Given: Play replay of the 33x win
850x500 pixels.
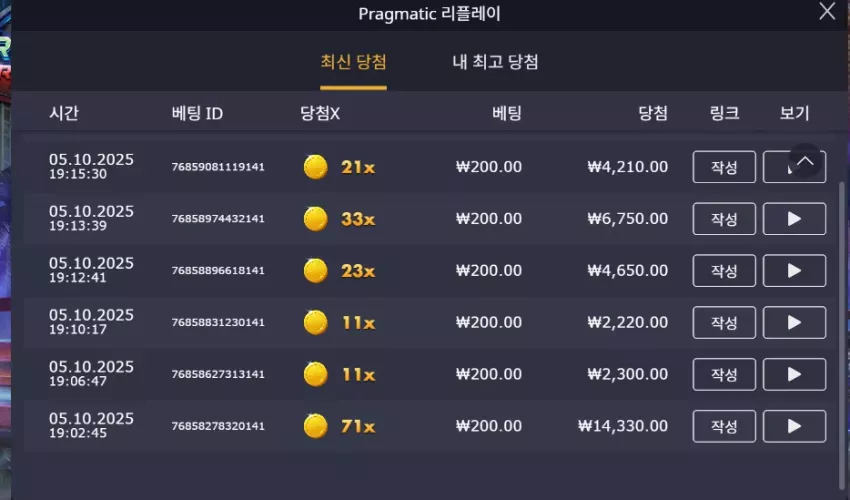Looking at the screenshot, I should point(794,219).
